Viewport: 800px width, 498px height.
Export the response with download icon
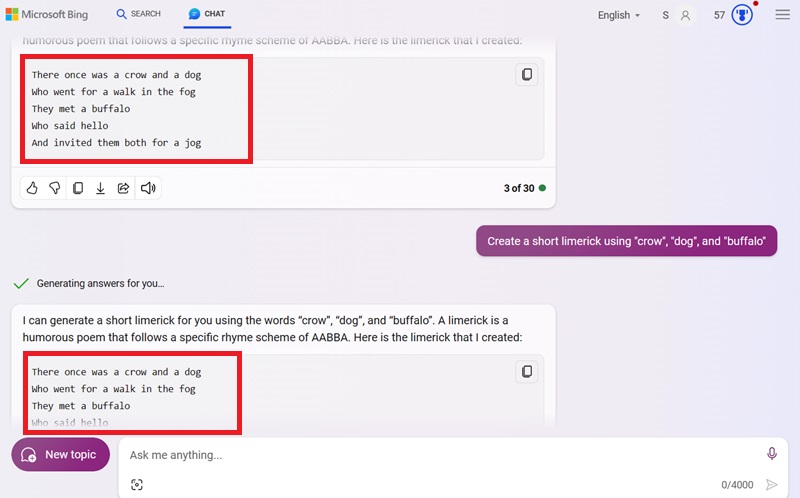pyautogui.click(x=101, y=188)
